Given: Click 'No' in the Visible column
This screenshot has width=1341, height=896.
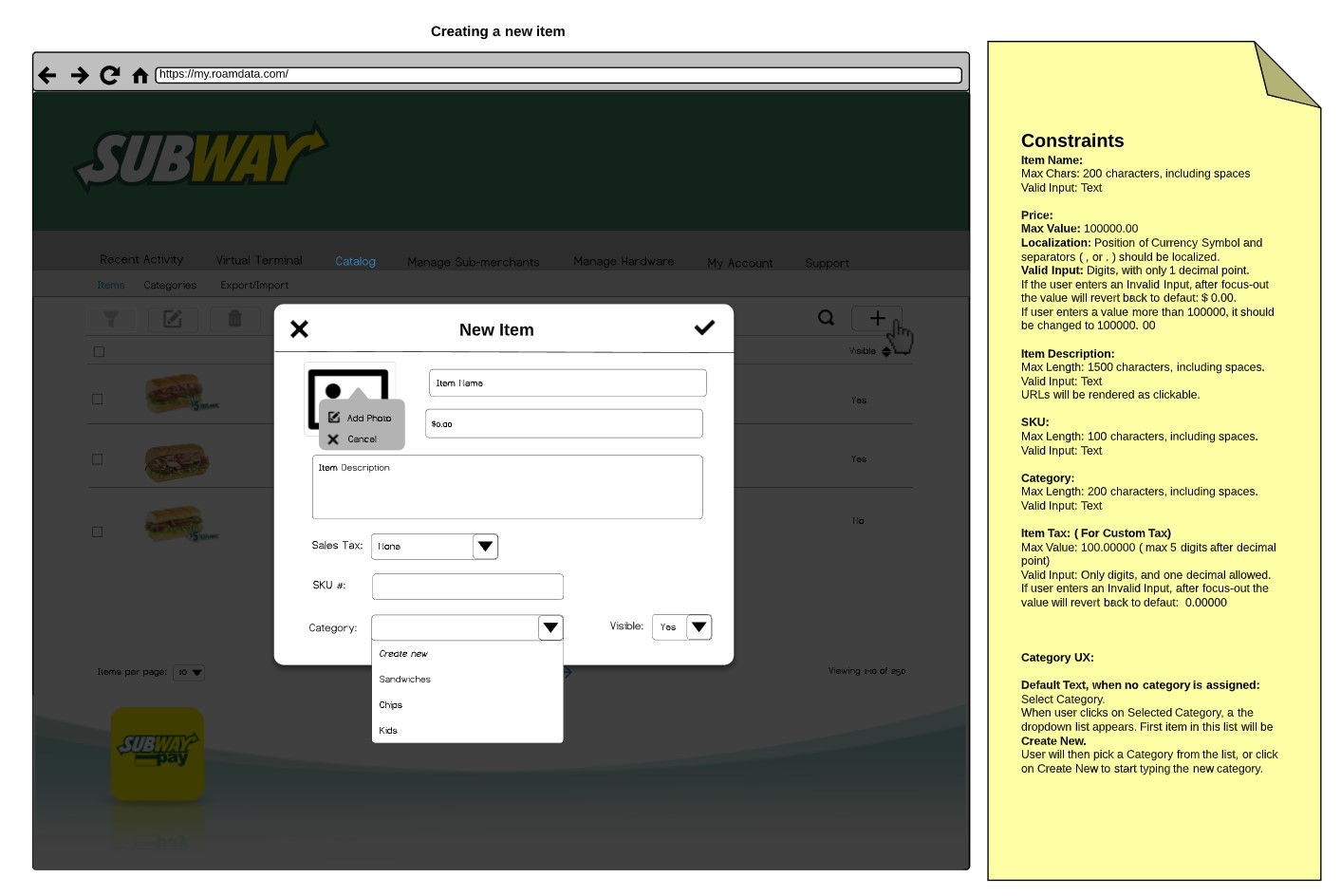Looking at the screenshot, I should [858, 521].
